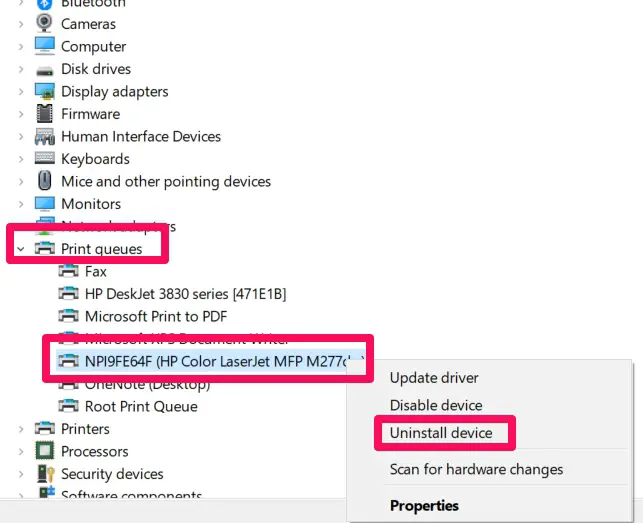Open Properties from the context menu
The width and height of the screenshot is (643, 523).
click(424, 506)
